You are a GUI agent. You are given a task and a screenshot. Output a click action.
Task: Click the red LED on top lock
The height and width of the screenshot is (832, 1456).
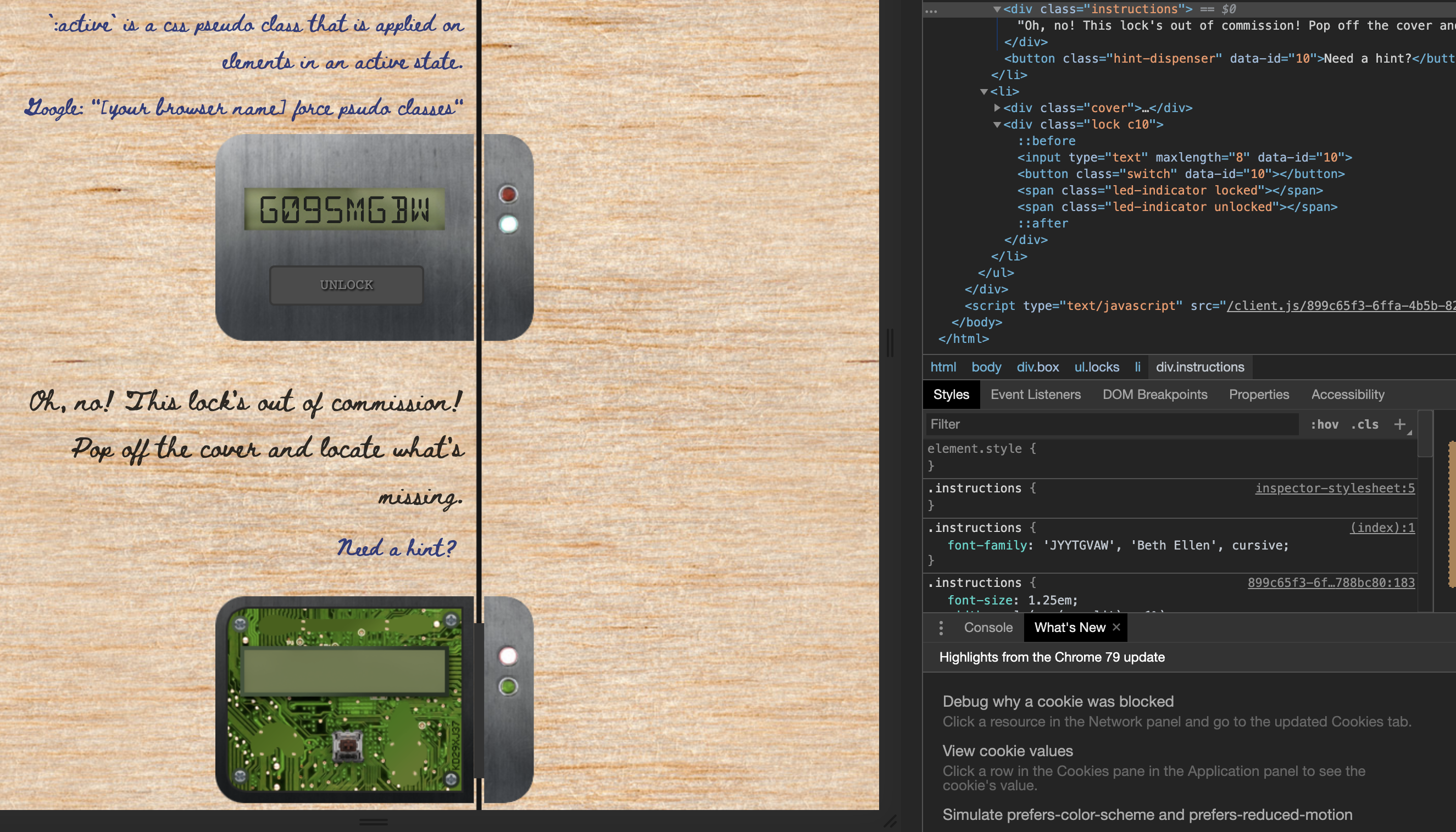(508, 195)
